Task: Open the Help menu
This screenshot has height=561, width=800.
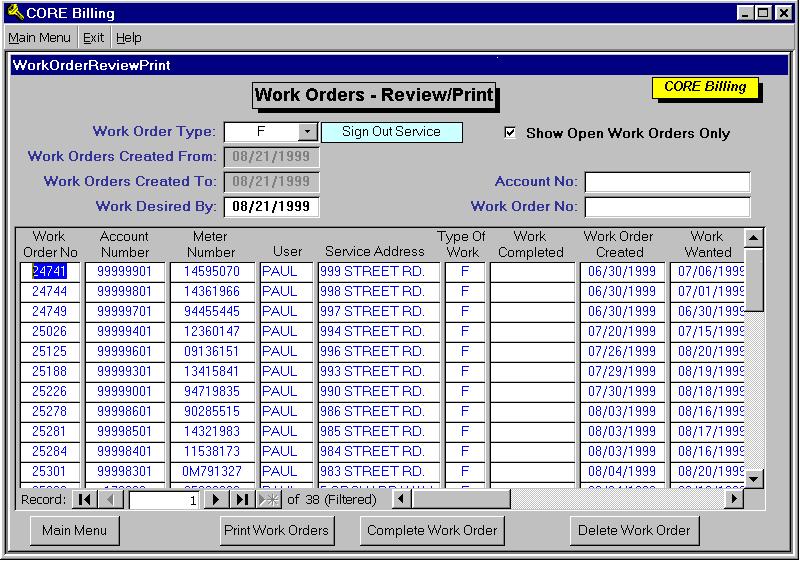Action: [128, 38]
